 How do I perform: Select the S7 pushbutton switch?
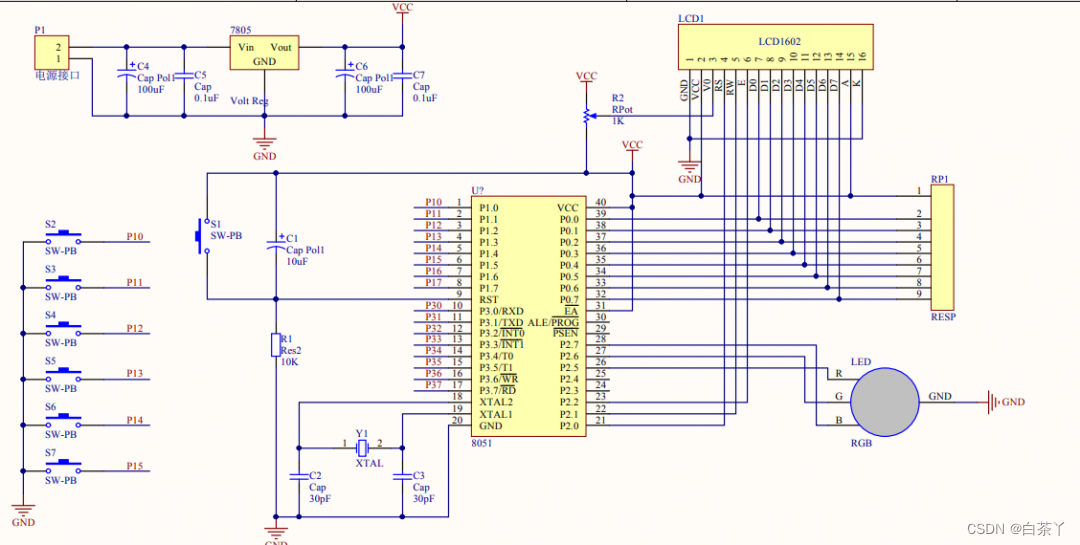pos(62,468)
